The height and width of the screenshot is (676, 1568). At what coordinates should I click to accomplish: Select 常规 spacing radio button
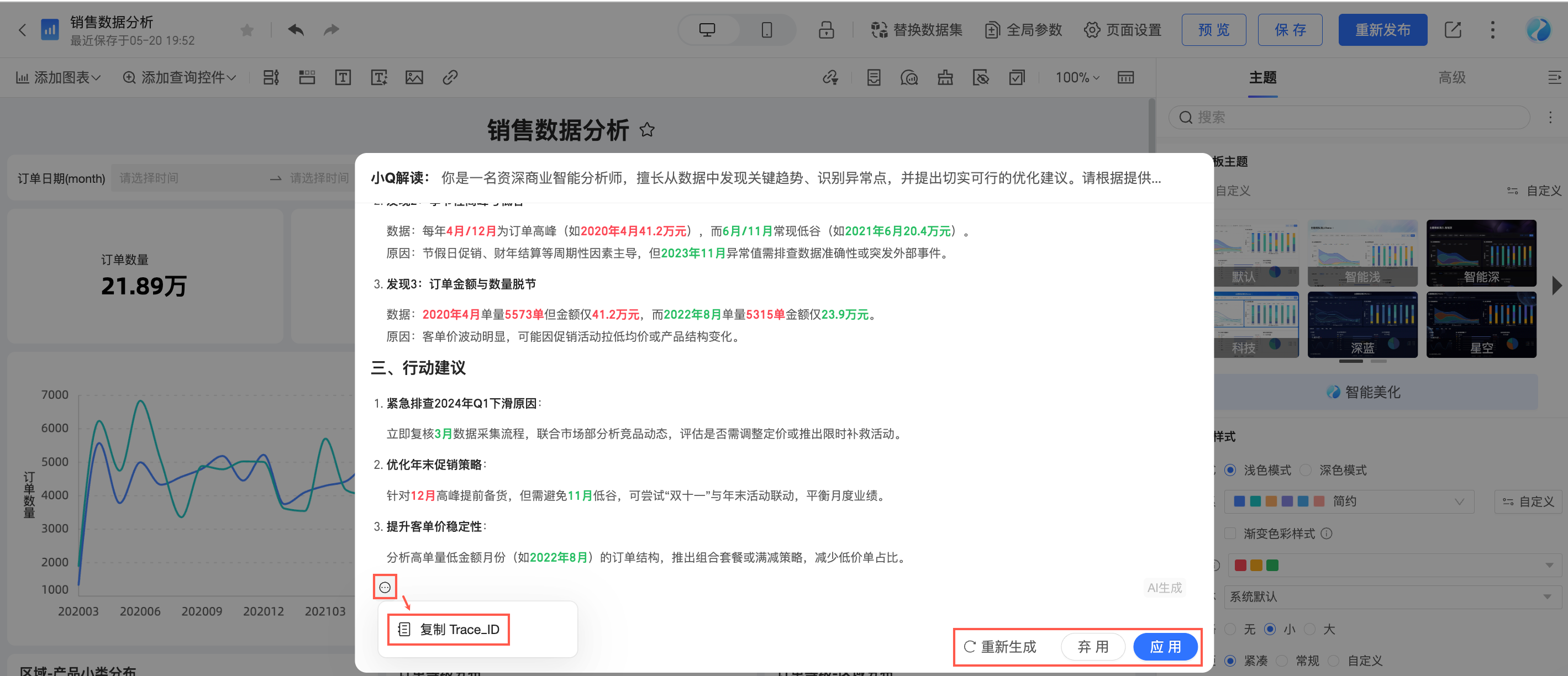tap(1282, 660)
